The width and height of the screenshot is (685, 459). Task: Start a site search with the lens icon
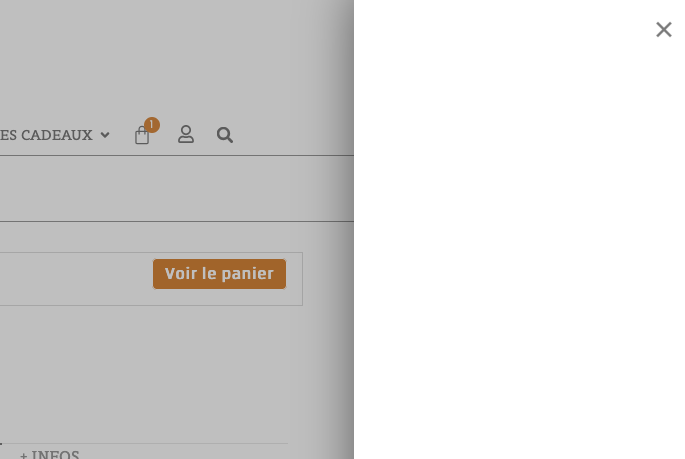tap(225, 135)
